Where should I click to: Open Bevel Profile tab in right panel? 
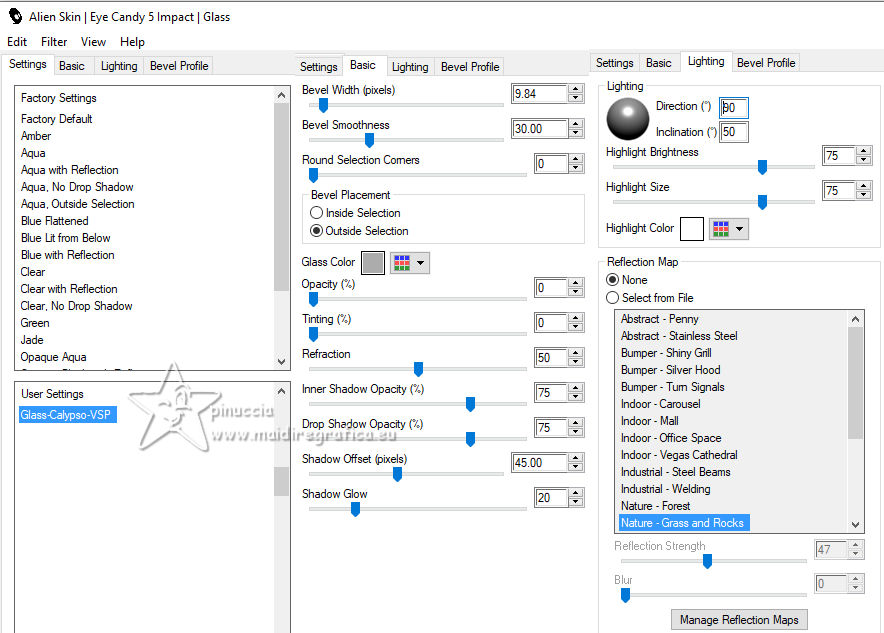point(766,63)
